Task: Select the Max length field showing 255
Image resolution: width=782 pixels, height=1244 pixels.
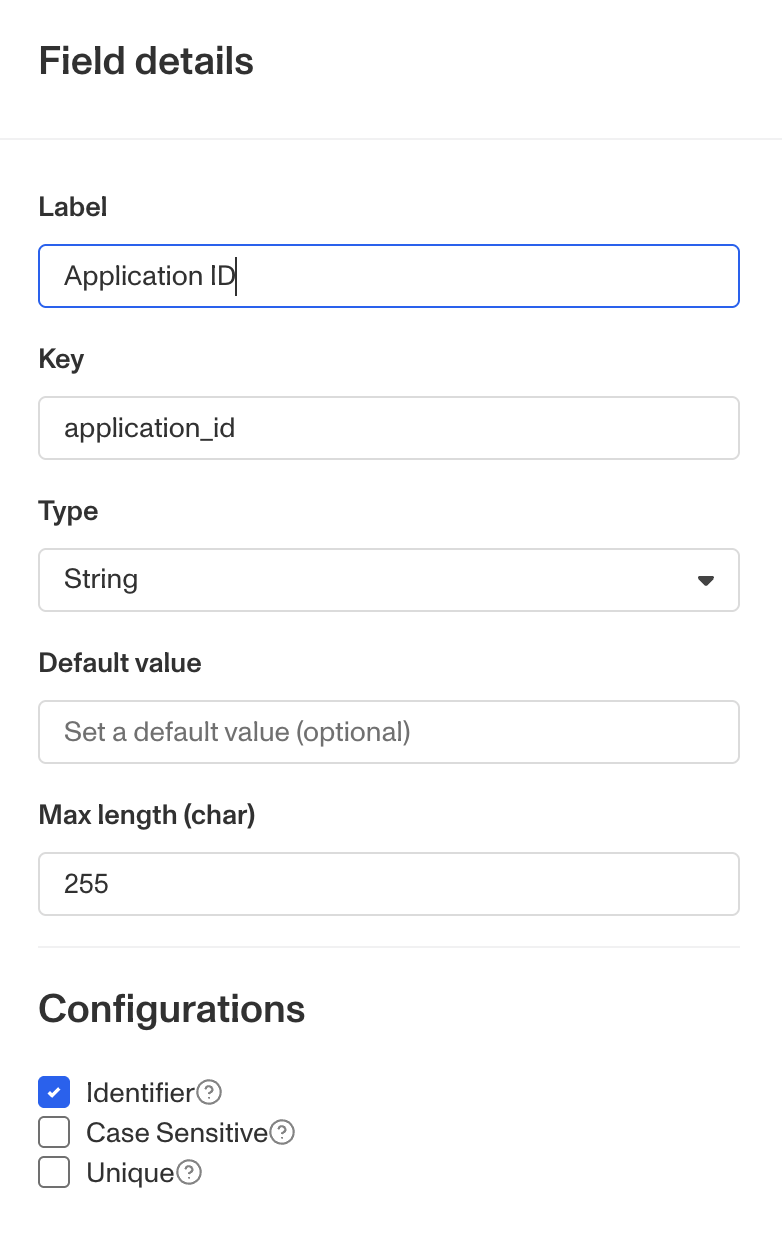Action: coord(388,884)
